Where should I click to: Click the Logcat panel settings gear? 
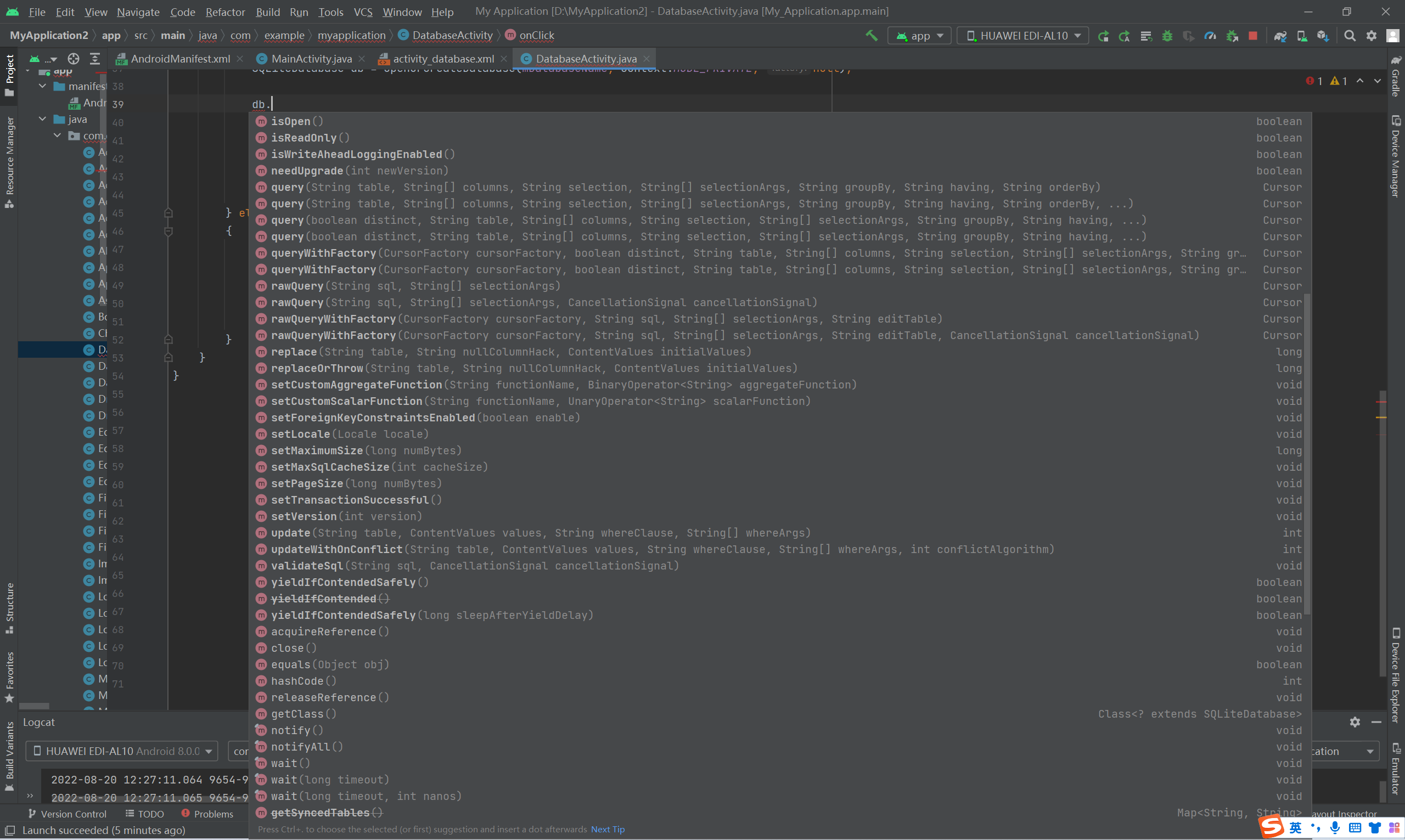click(x=1355, y=721)
